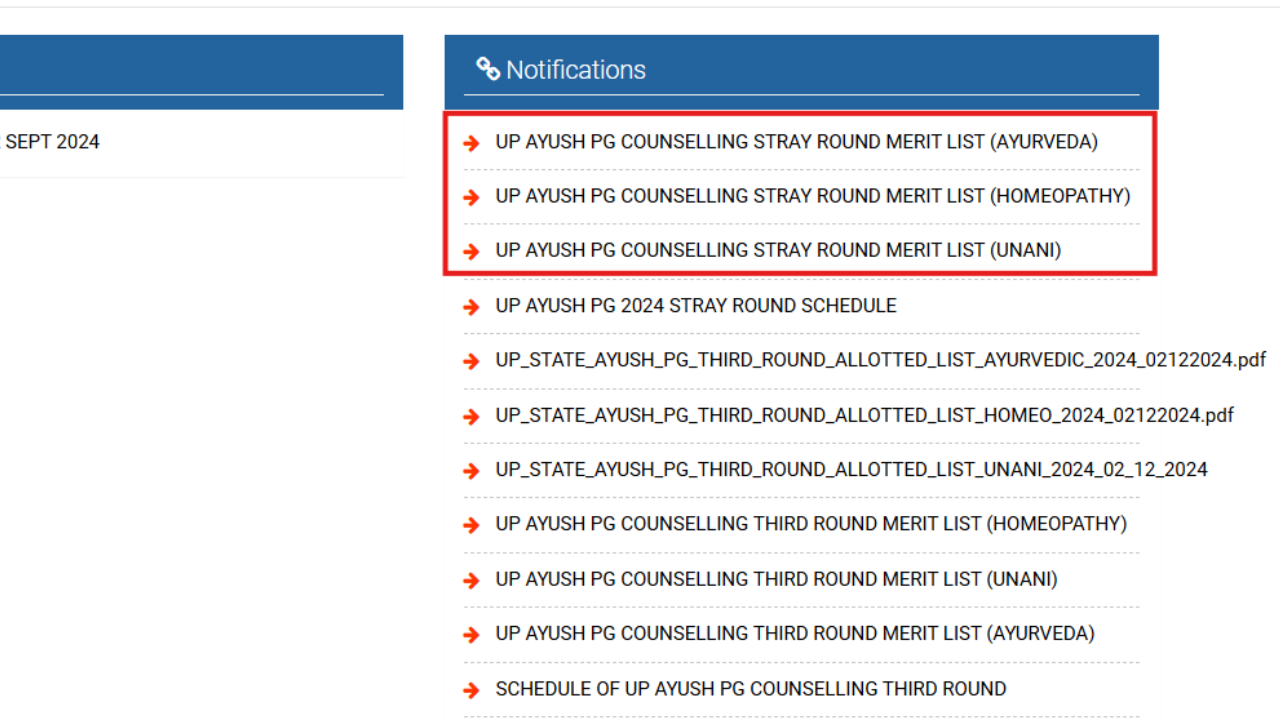The image size is (1280, 720).
Task: Click the arrow beside THIRD ROUND MERIT LIST (AYURVEDA)
Action: click(x=471, y=635)
